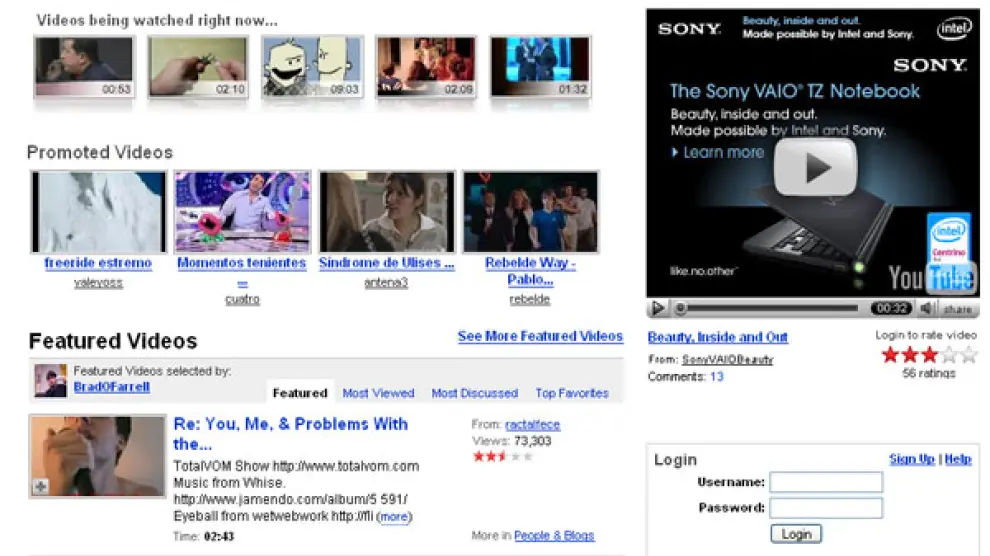Expand the description with the more link
This screenshot has width=990, height=556.
tap(394, 517)
